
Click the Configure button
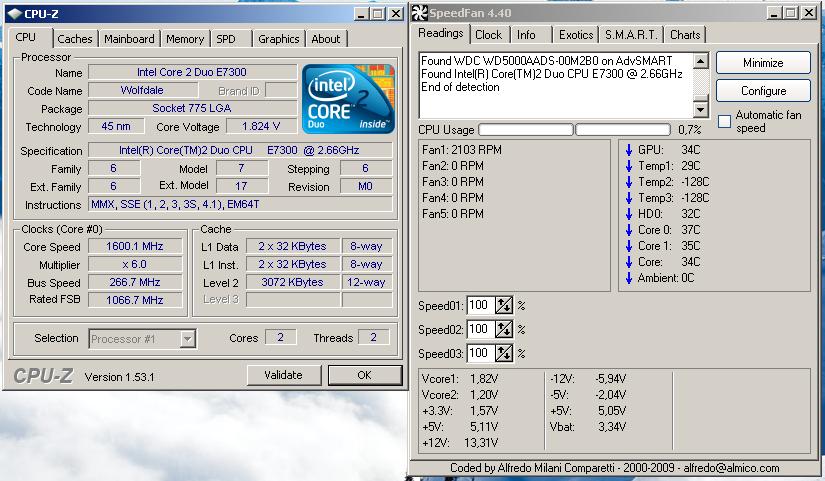coord(763,91)
